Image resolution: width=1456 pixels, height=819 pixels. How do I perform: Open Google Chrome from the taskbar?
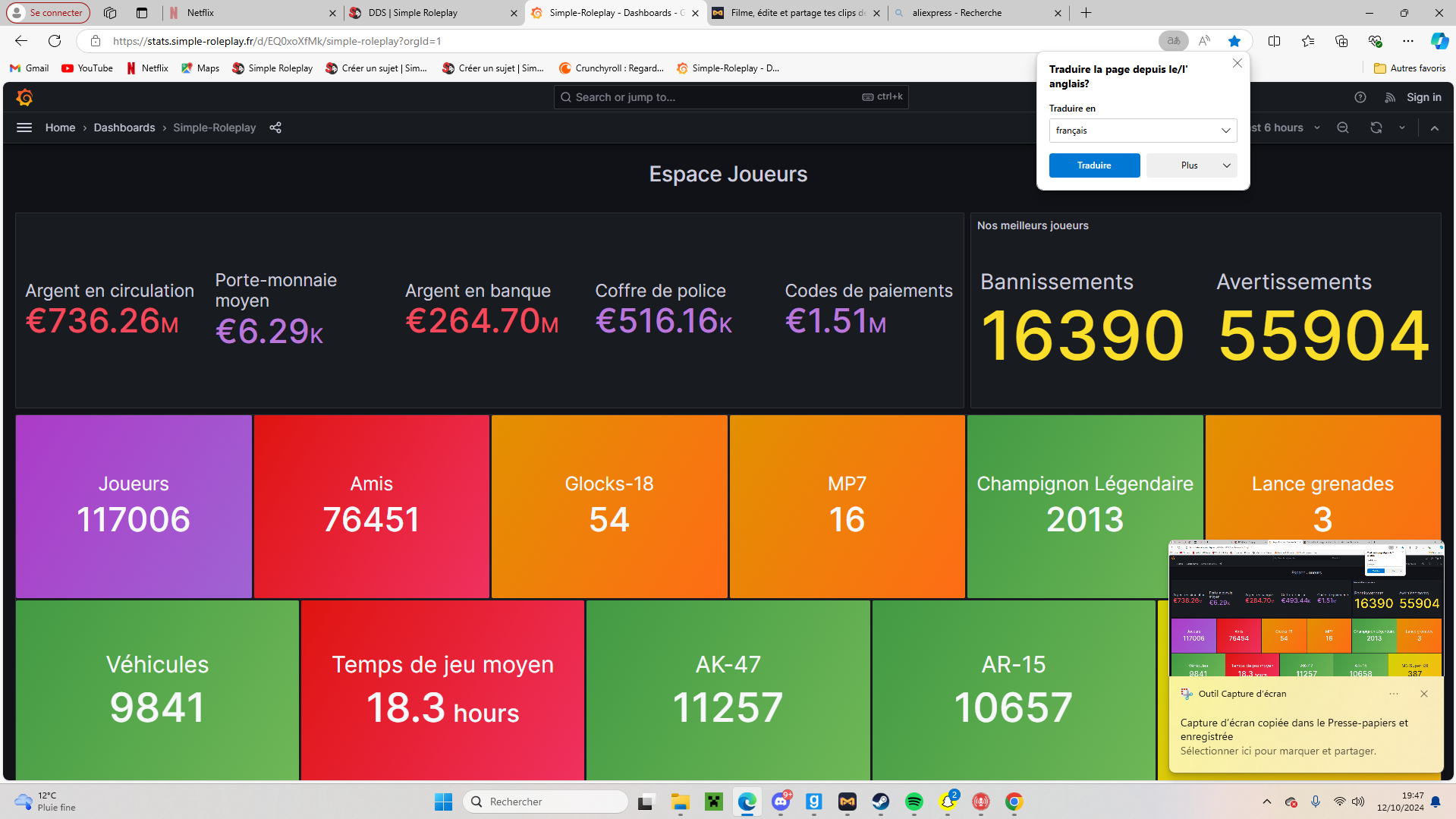point(1014,802)
